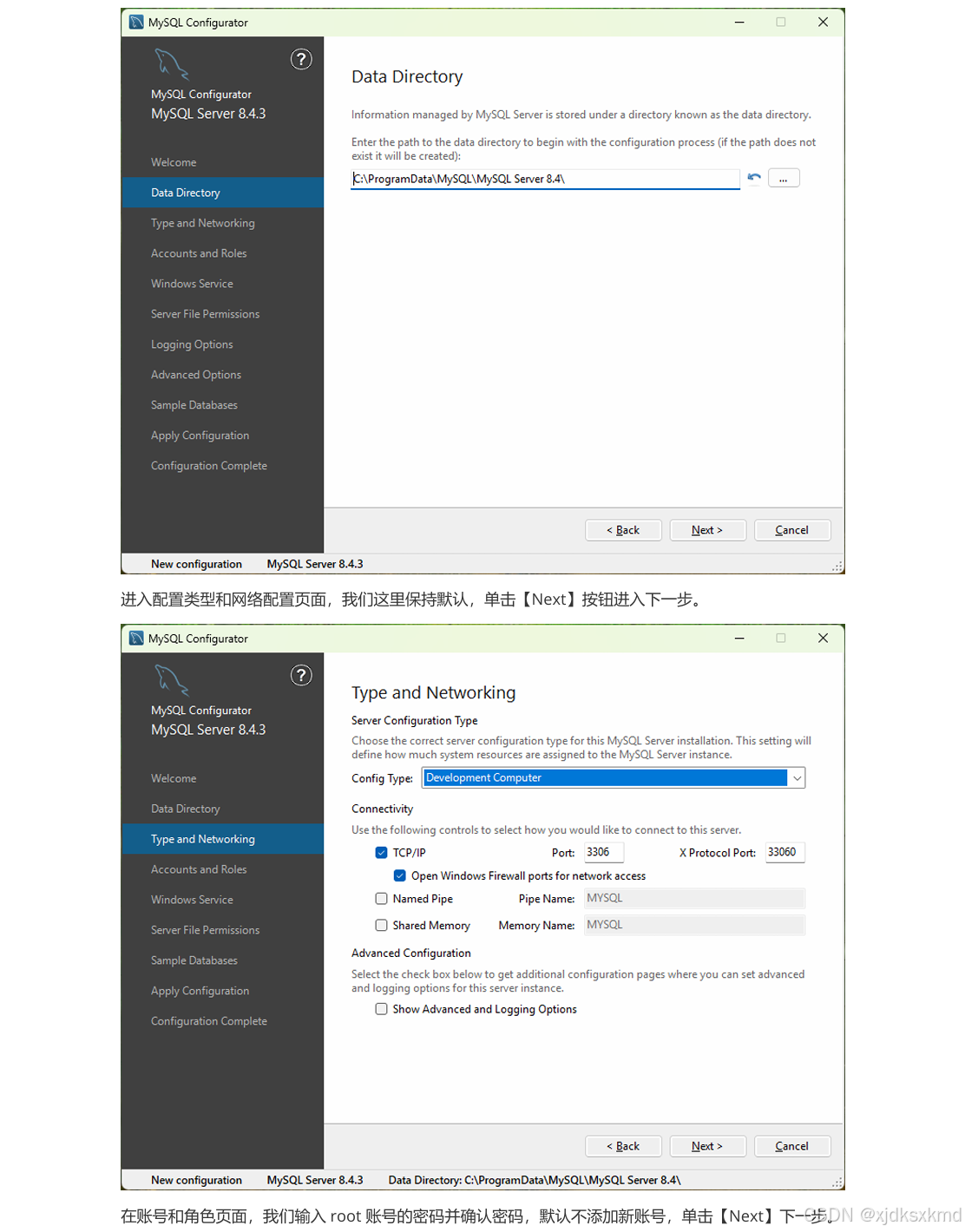The width and height of the screenshot is (965, 1232).
Task: Click the help question mark icon
Action: pos(301,59)
